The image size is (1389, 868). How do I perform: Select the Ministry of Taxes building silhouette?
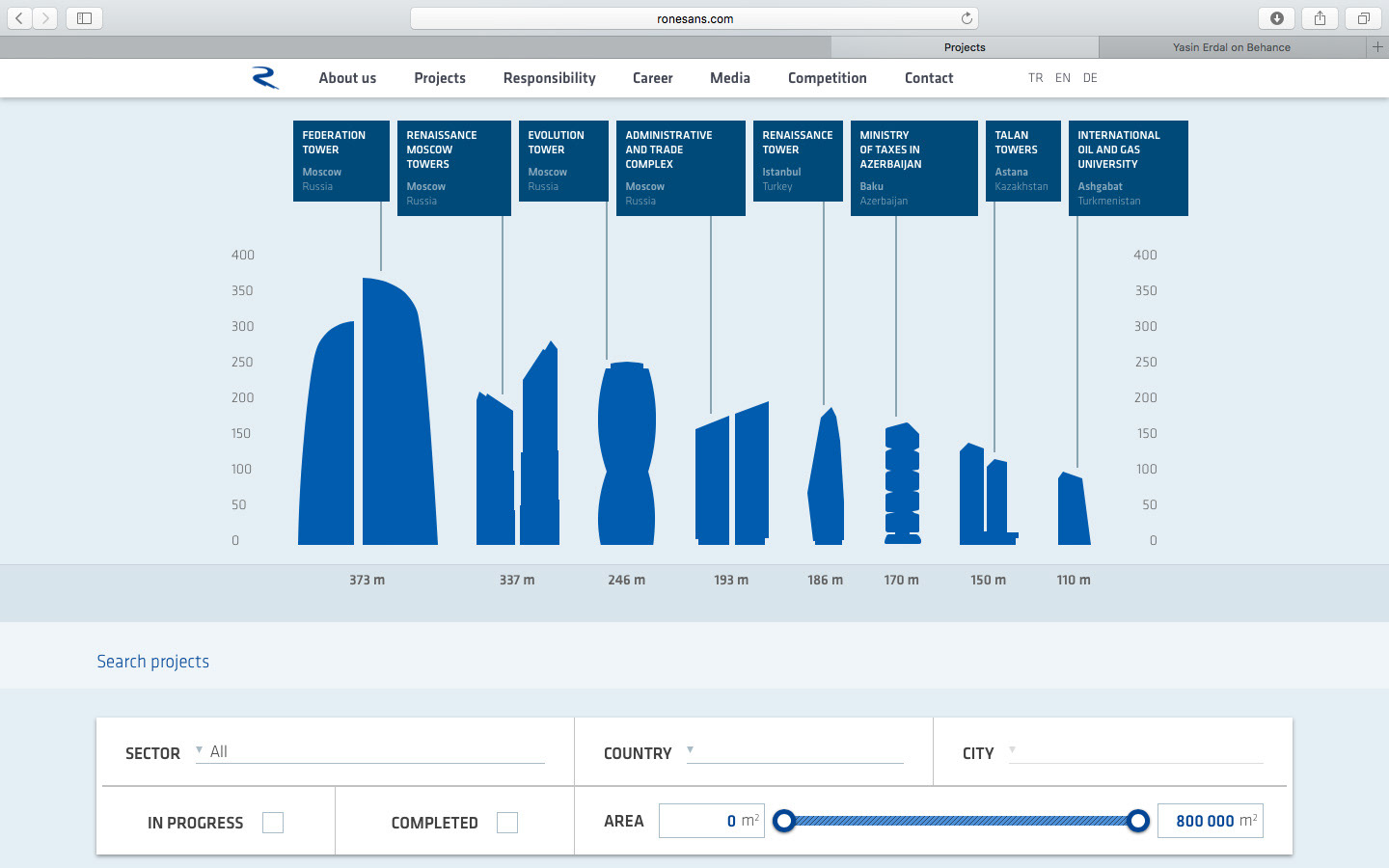coord(902,483)
